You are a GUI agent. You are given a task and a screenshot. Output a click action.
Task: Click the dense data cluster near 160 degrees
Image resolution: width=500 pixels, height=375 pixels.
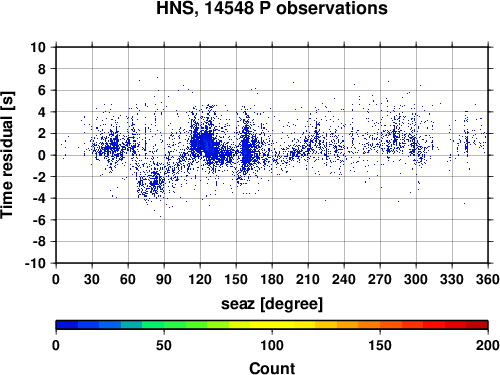coord(247,150)
